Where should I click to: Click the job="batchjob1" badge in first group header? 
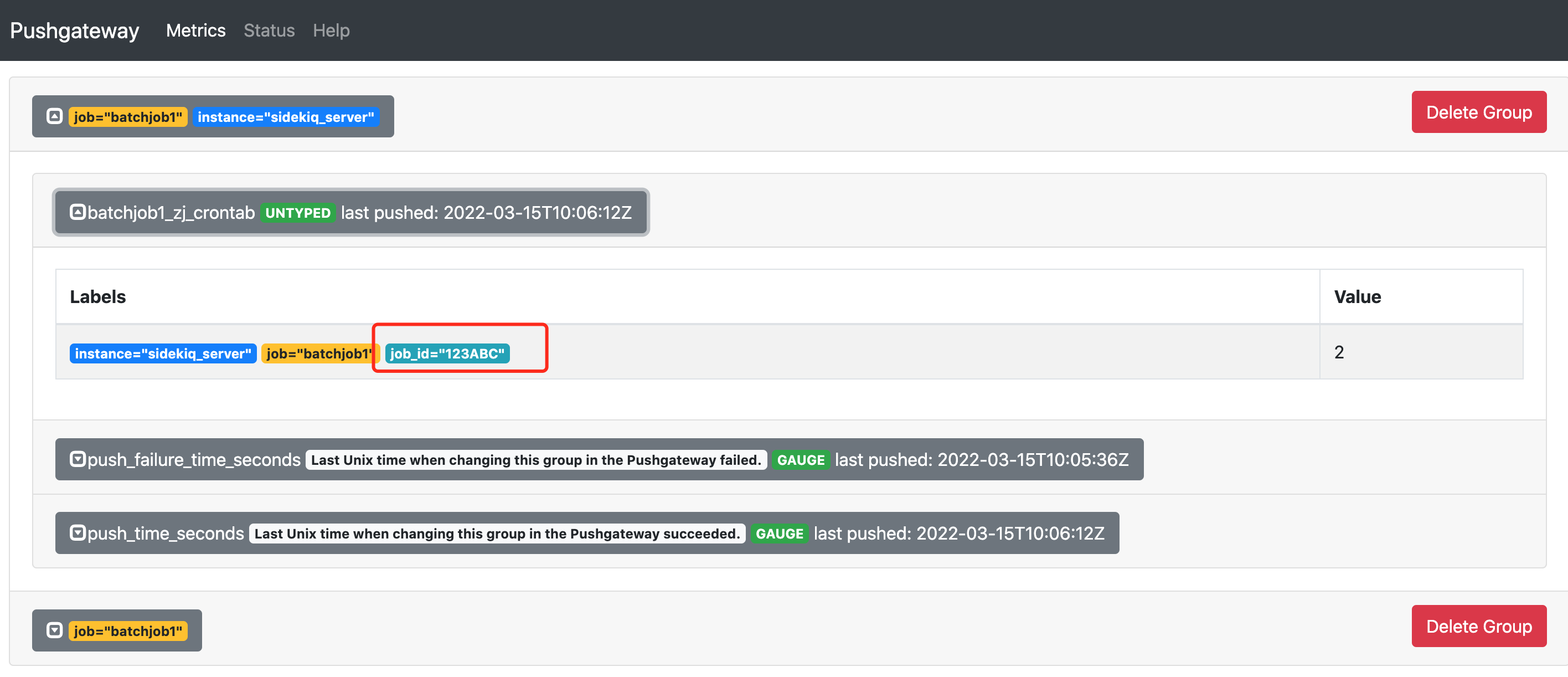(128, 117)
